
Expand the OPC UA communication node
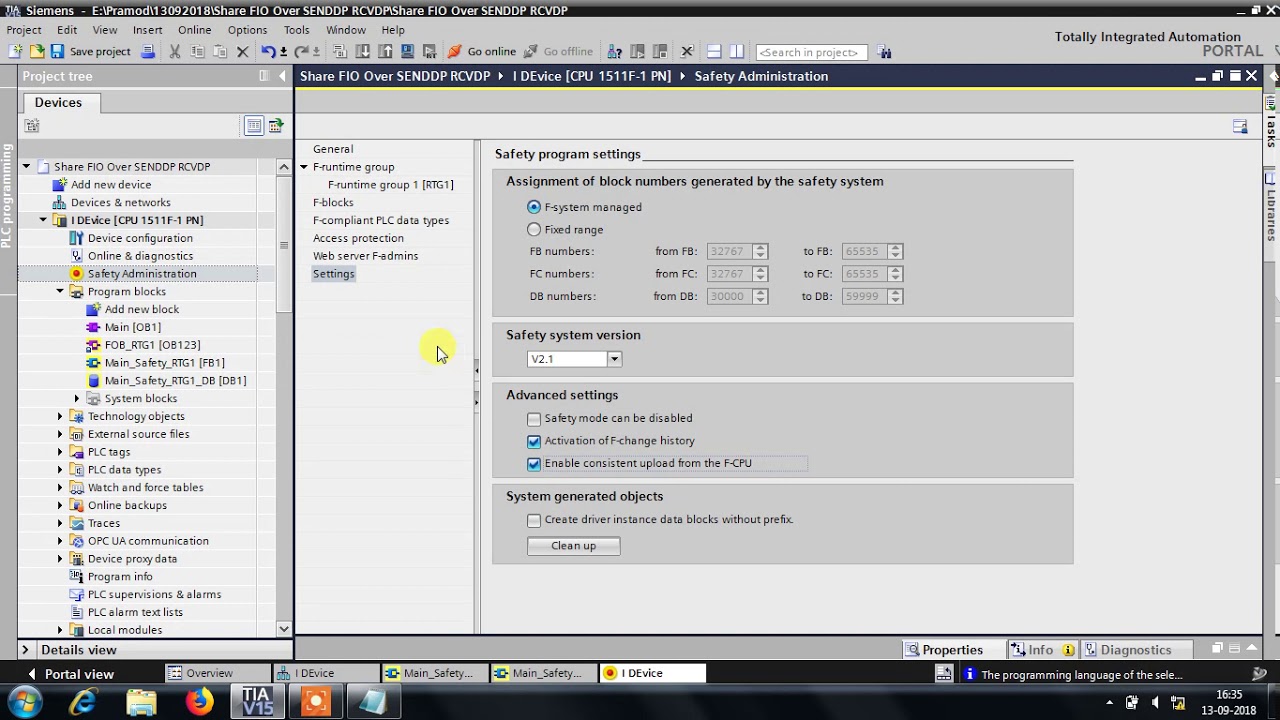tap(60, 541)
